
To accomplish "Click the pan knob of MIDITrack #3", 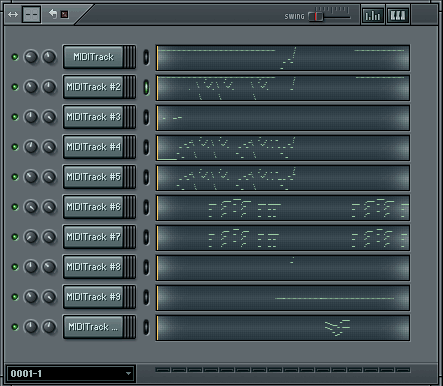I will (x=31, y=117).
